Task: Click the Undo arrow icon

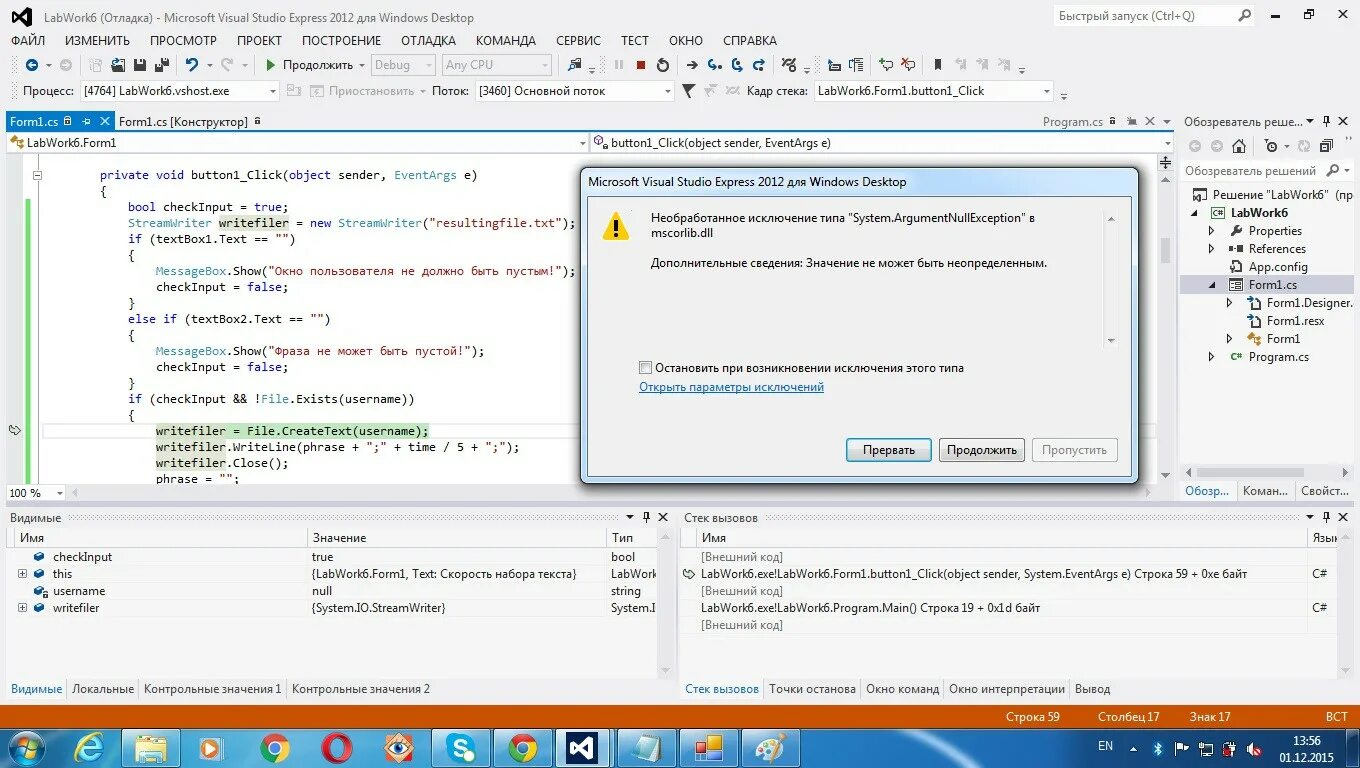Action: [191, 65]
